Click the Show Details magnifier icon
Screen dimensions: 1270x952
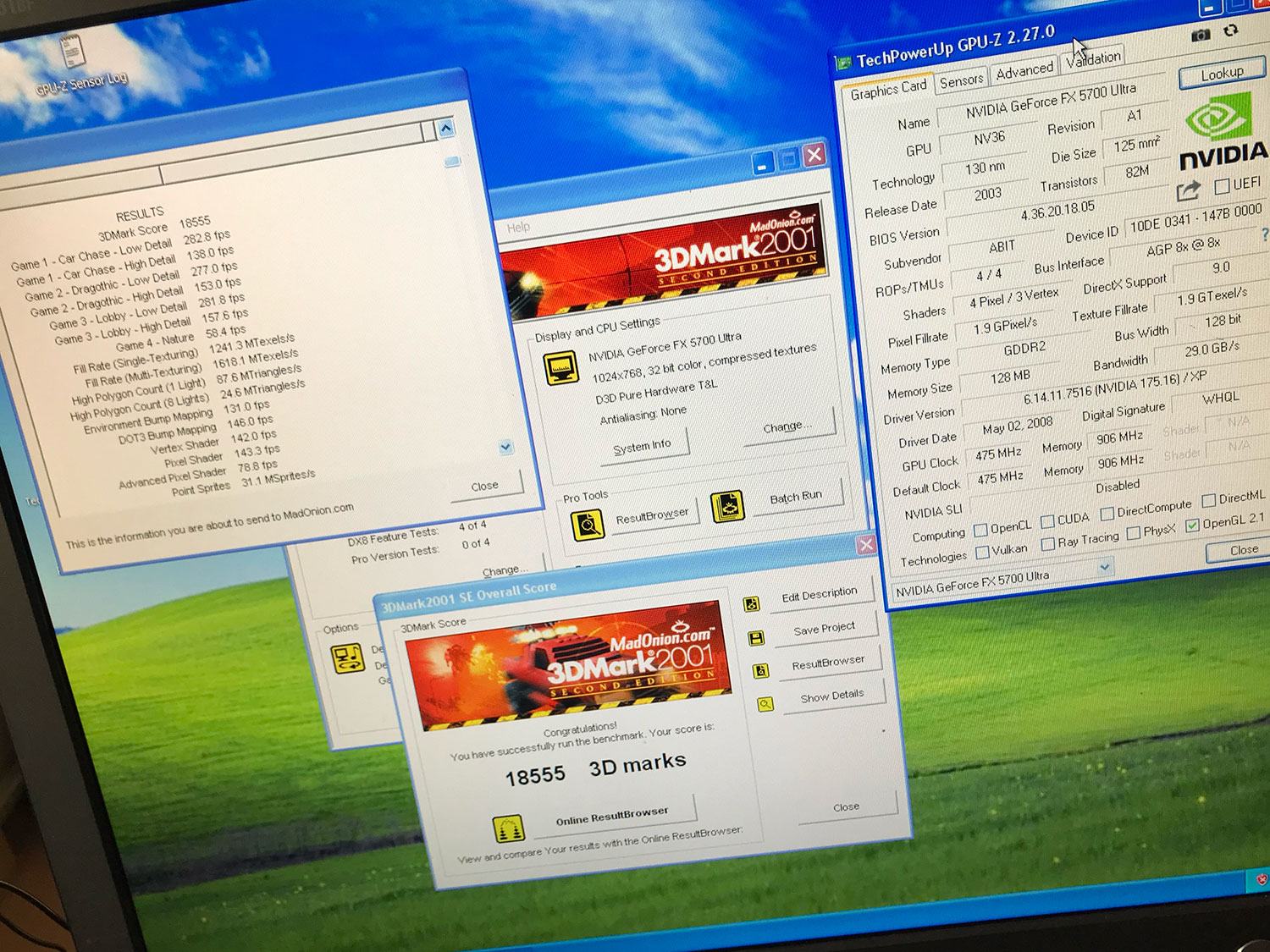coord(765,704)
